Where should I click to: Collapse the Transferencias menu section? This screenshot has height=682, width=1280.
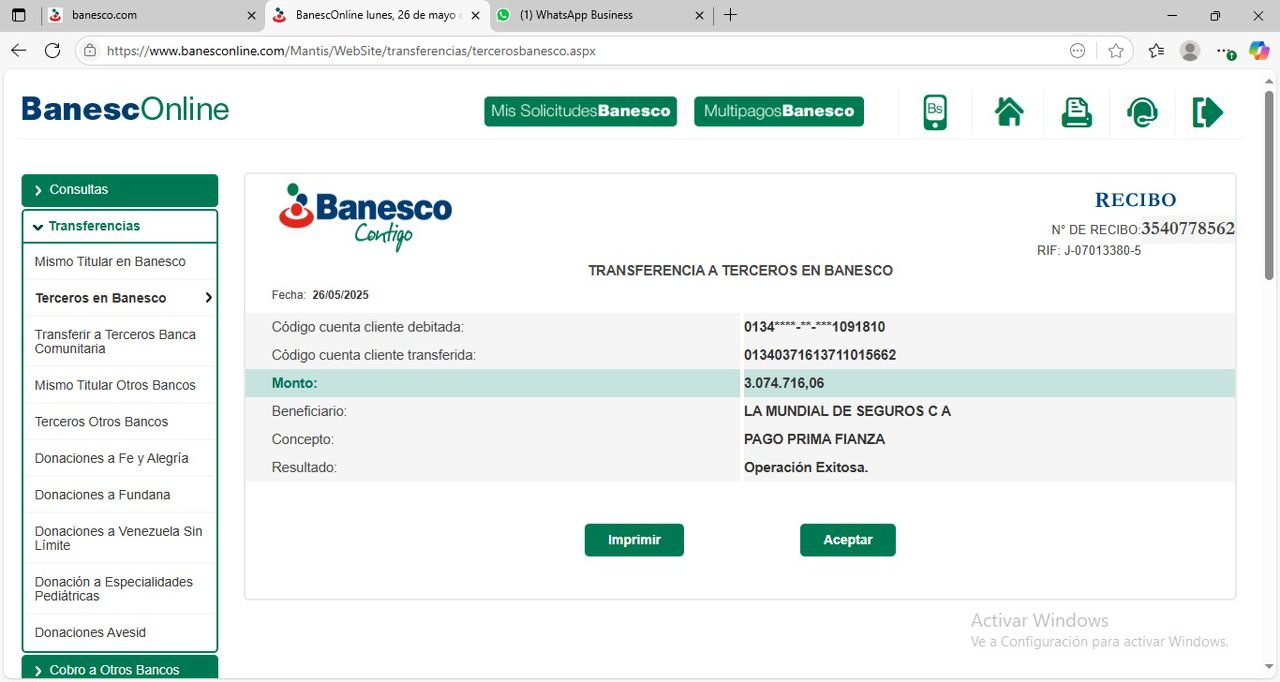coord(120,226)
